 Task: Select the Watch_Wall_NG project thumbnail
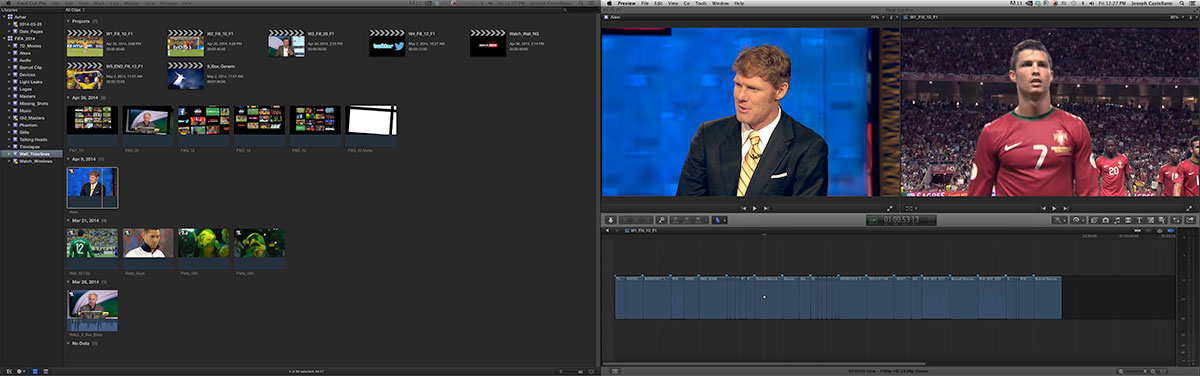click(488, 43)
